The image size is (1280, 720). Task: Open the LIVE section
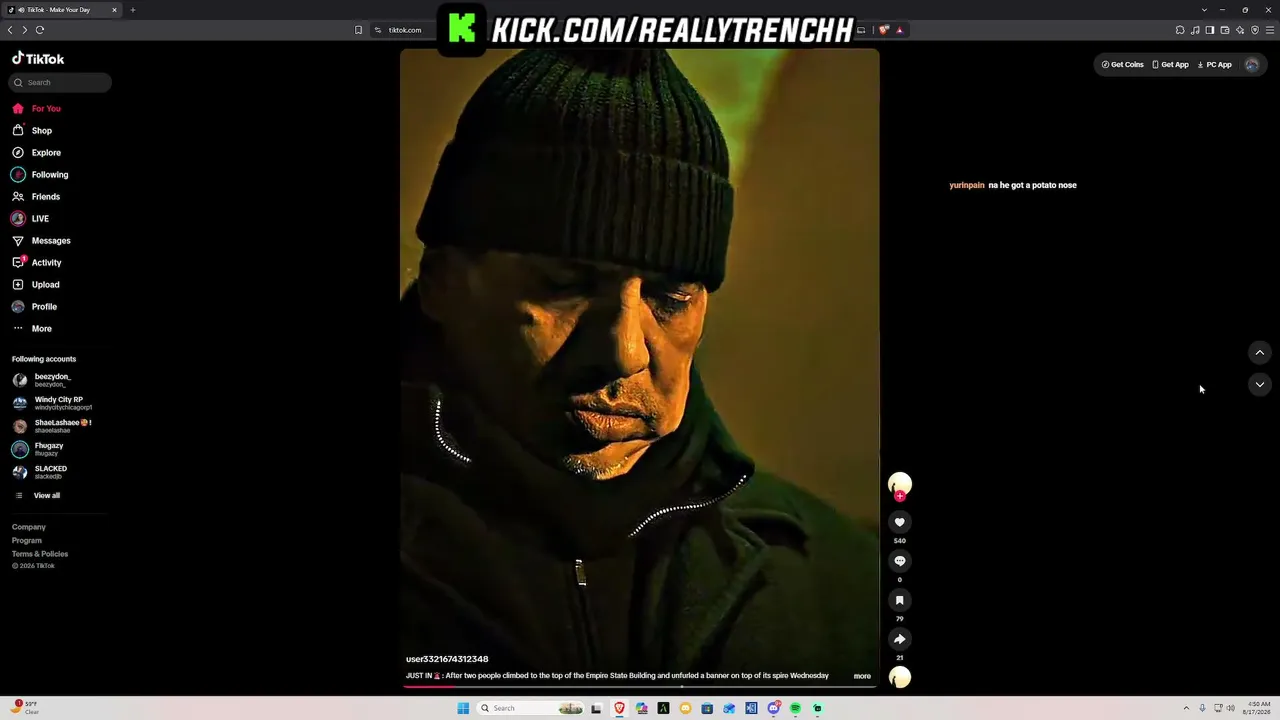click(31, 218)
